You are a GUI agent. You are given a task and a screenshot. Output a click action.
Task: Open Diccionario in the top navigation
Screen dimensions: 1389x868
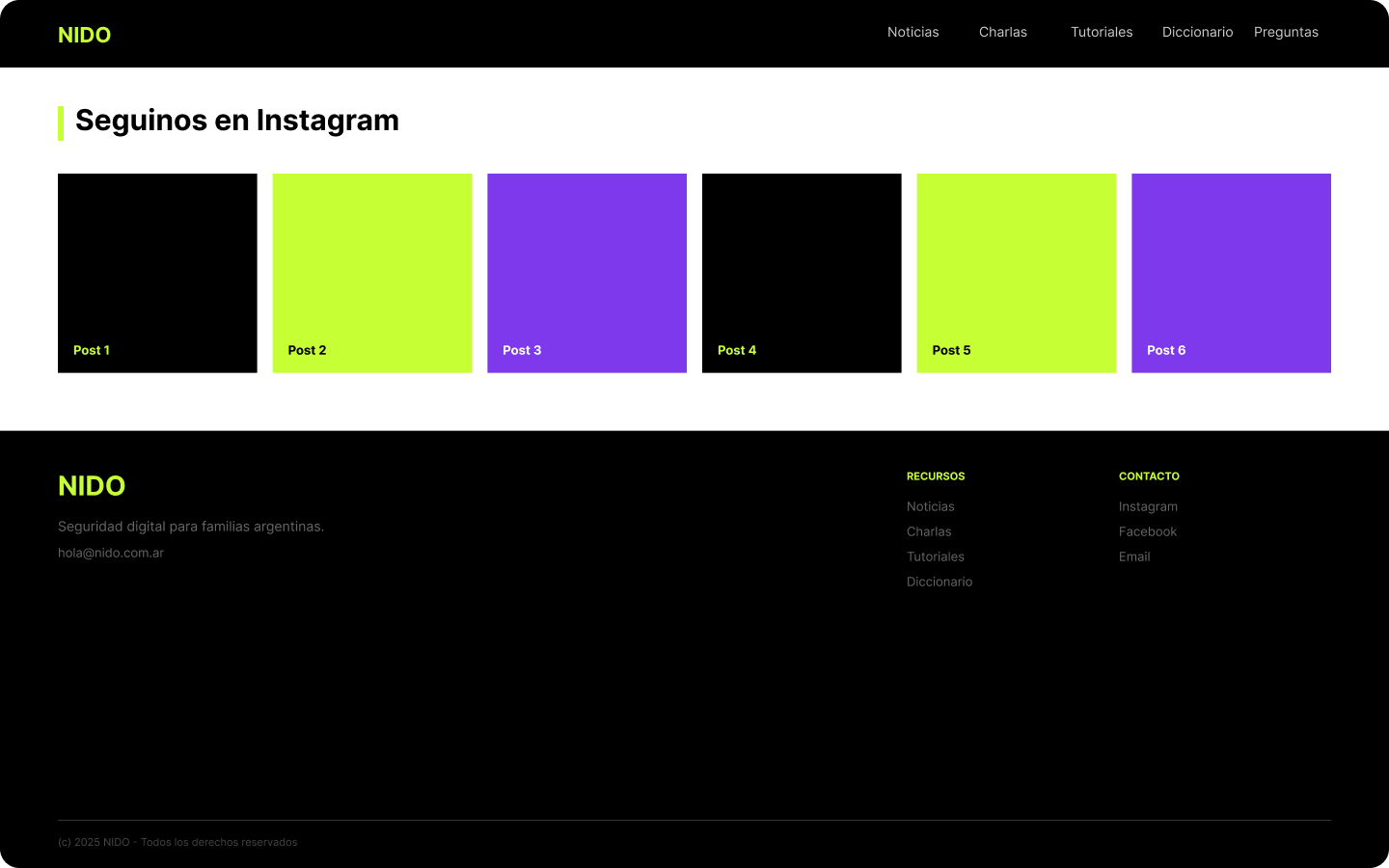pos(1197,32)
